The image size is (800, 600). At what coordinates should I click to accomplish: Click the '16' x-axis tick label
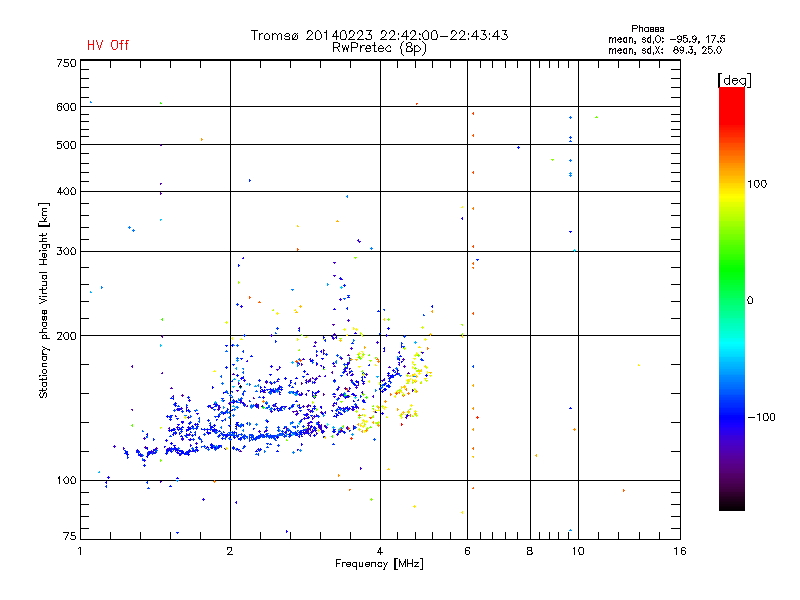click(680, 551)
